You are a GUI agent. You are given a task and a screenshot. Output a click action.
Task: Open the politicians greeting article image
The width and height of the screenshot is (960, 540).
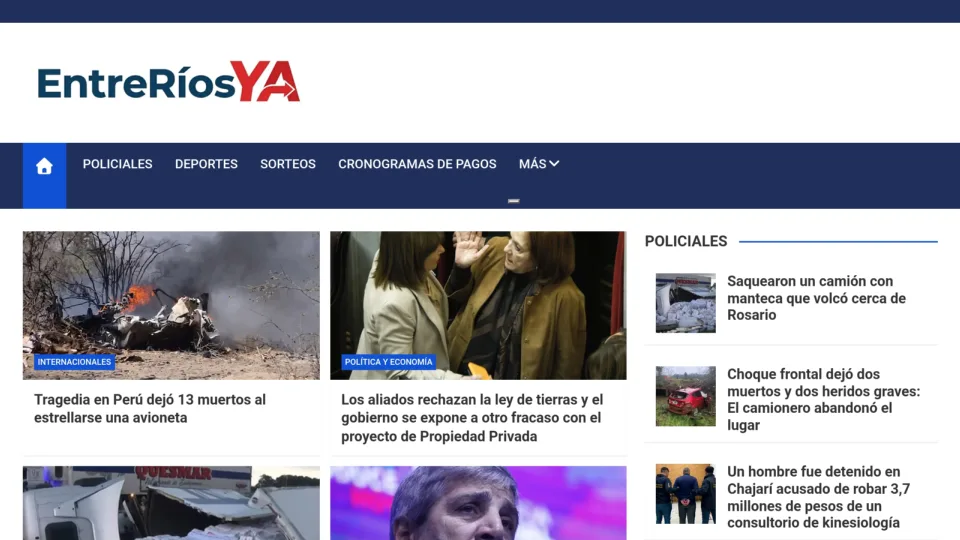478,306
